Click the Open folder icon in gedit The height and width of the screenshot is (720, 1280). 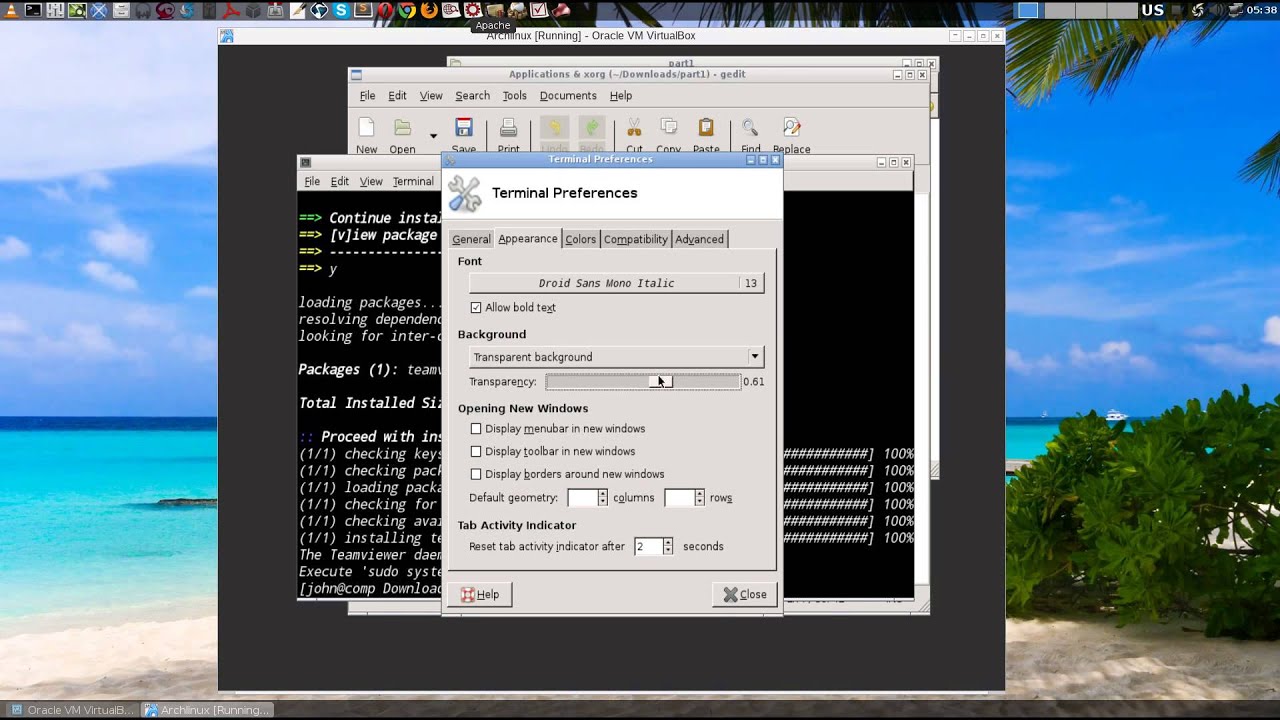[x=402, y=128]
